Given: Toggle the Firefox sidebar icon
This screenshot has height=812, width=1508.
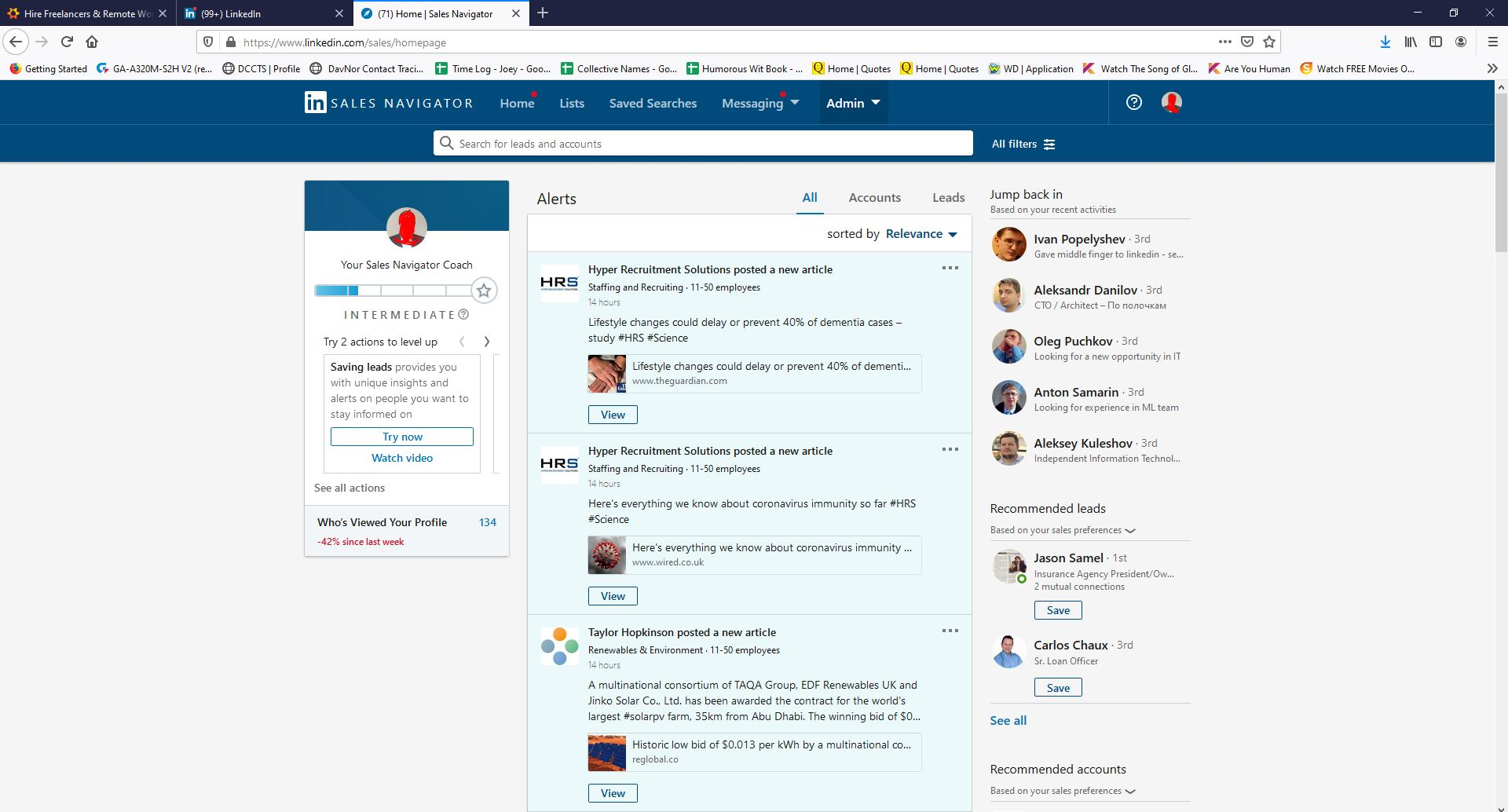Looking at the screenshot, I should pyautogui.click(x=1436, y=42).
